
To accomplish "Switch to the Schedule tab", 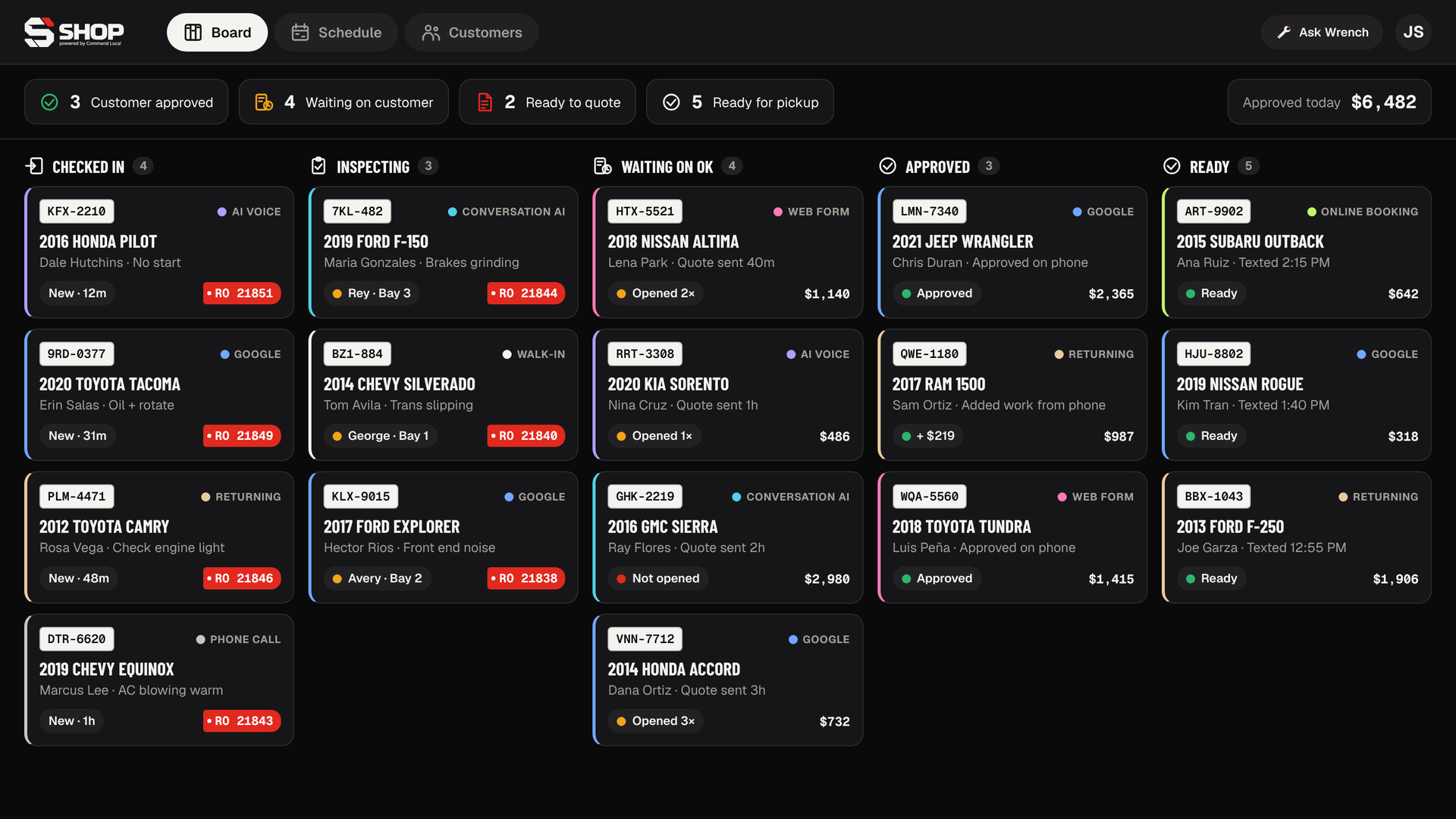I will pos(336,33).
